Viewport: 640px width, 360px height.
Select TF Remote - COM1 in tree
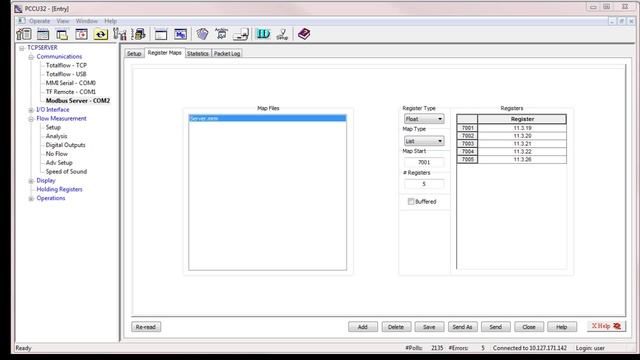pyautogui.click(x=71, y=92)
